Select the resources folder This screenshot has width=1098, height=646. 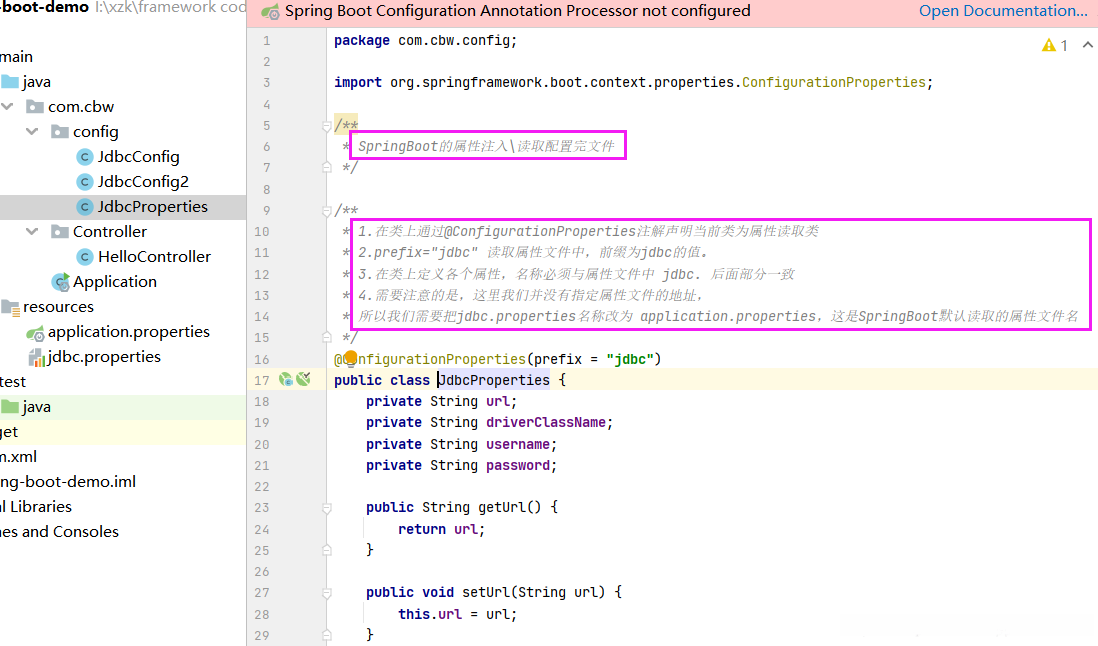pyautogui.click(x=58, y=307)
